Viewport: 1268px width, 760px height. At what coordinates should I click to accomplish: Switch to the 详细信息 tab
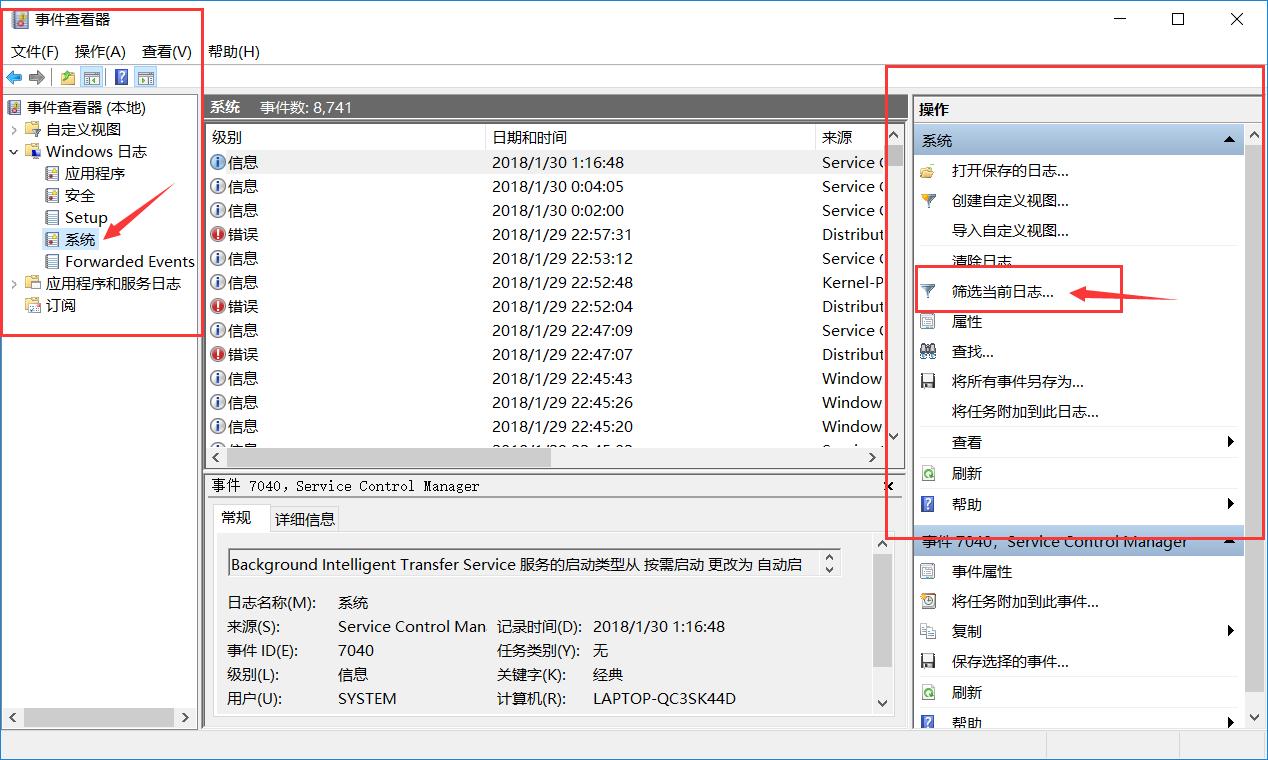pyautogui.click(x=303, y=518)
